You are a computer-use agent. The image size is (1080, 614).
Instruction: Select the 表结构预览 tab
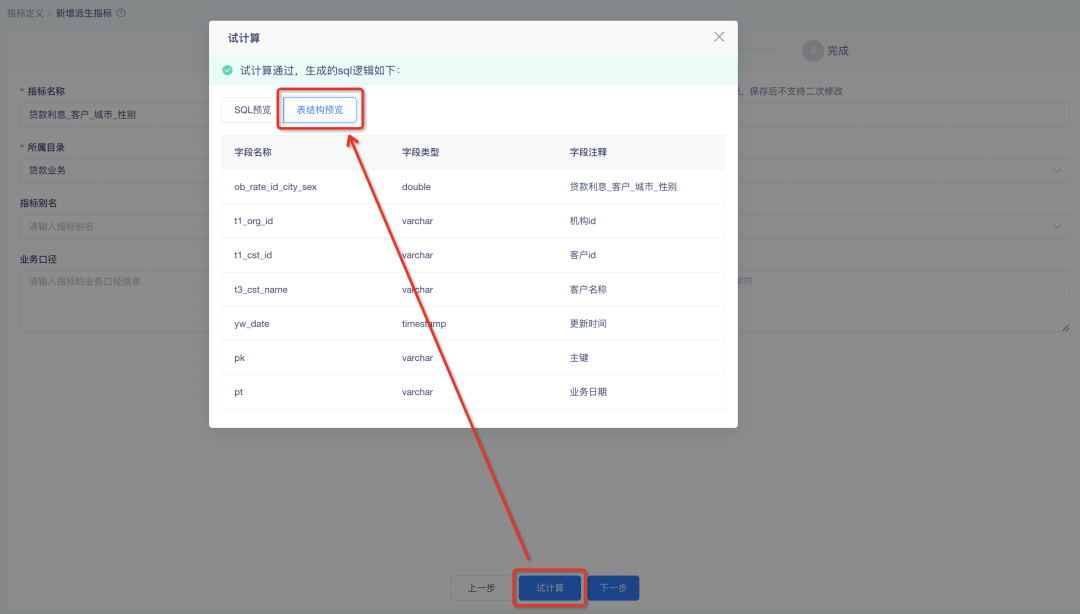[x=320, y=110]
